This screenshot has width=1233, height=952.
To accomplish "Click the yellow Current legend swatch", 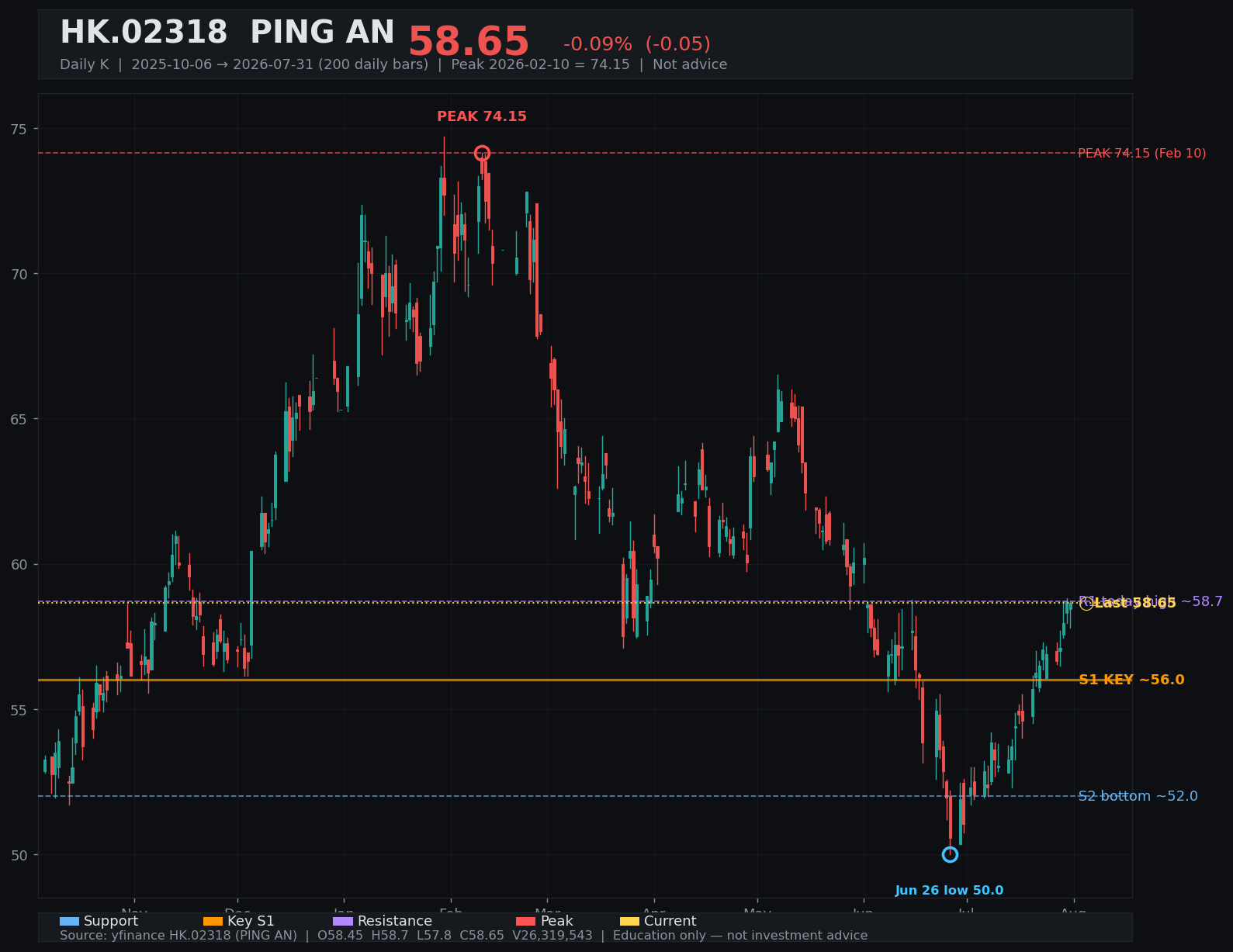I will [x=629, y=921].
